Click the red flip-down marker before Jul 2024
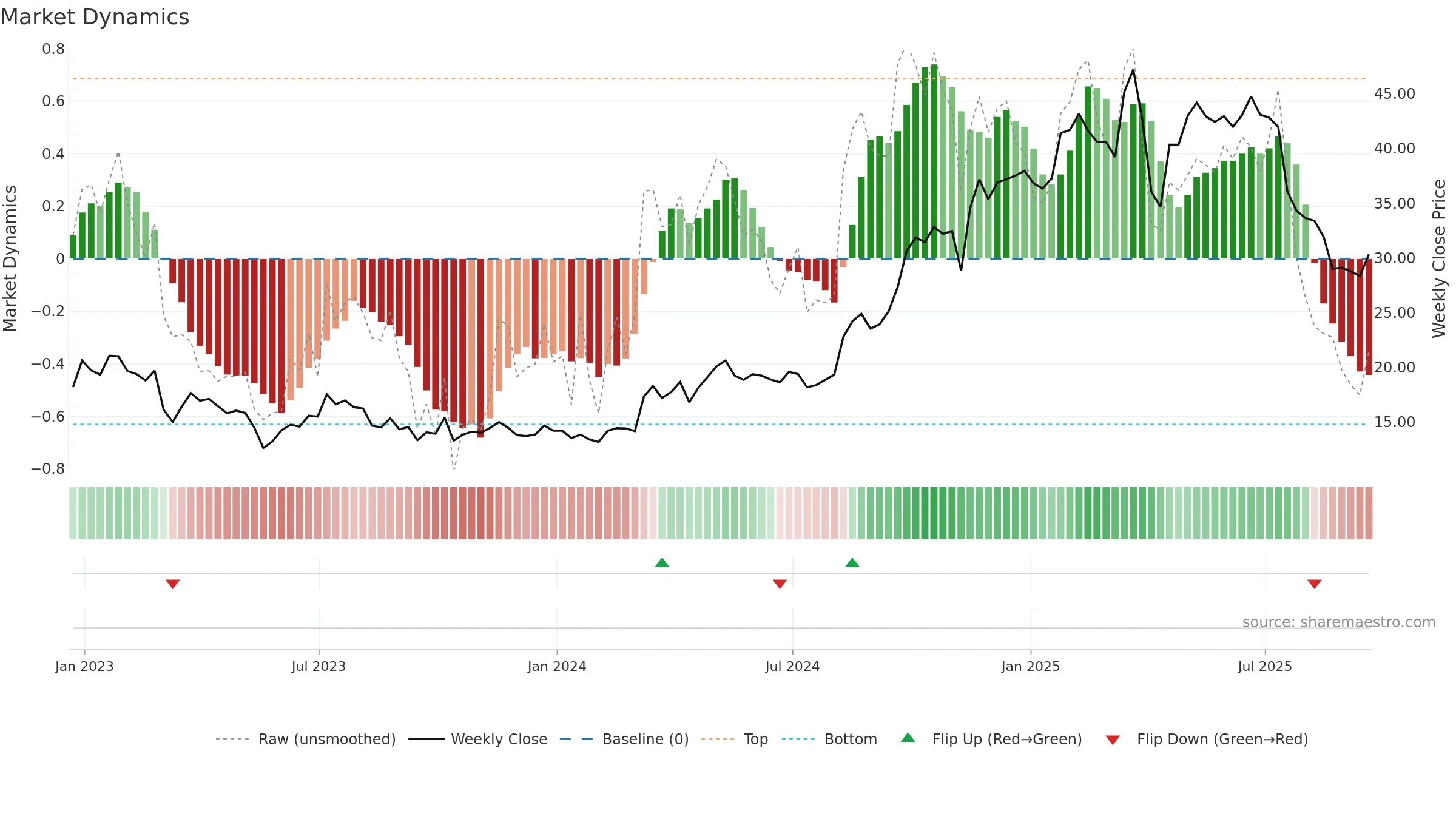The image size is (1456, 819). pos(780,584)
